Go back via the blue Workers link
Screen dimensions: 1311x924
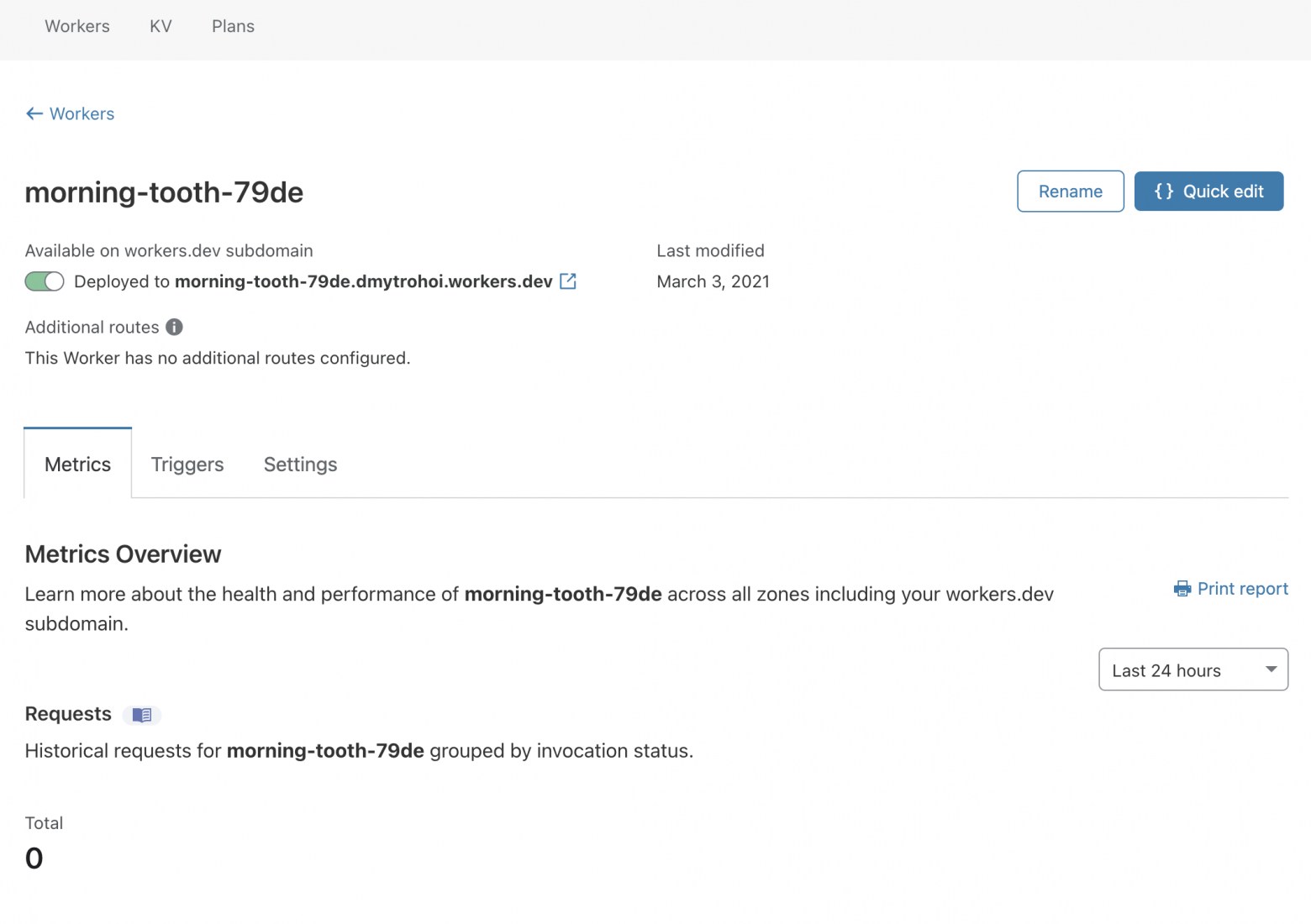[82, 113]
